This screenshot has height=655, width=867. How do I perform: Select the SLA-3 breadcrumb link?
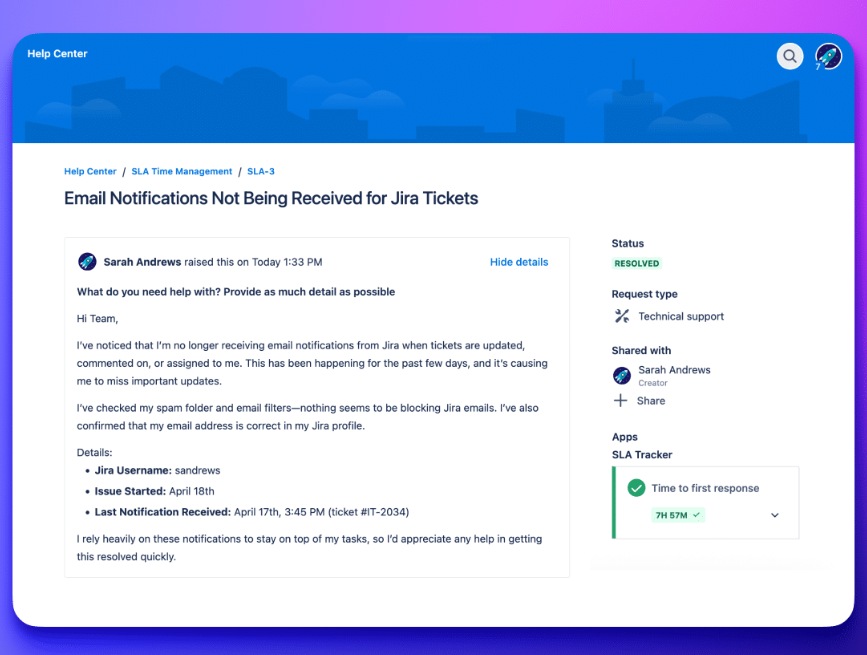[261, 172]
